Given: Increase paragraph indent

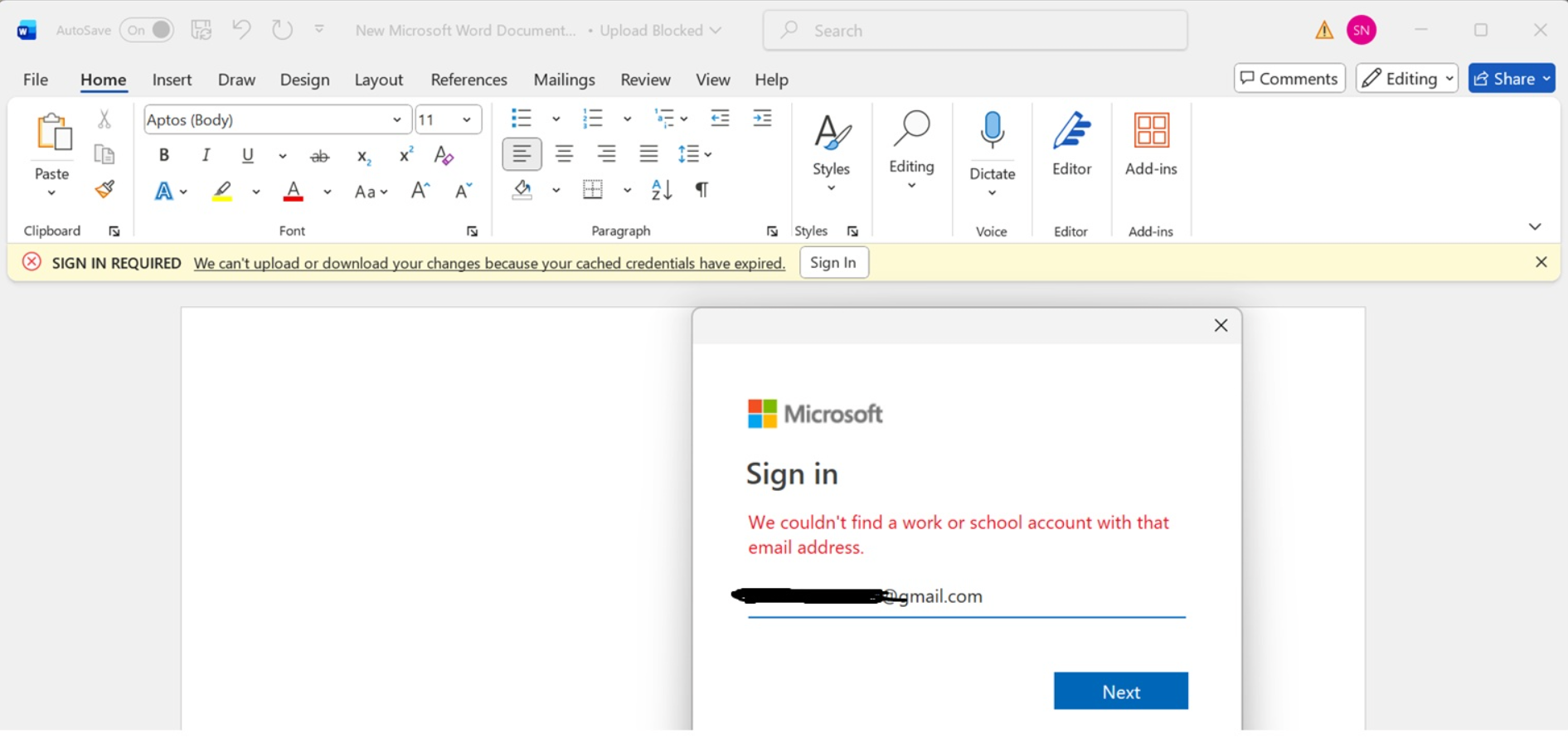Looking at the screenshot, I should pyautogui.click(x=762, y=119).
